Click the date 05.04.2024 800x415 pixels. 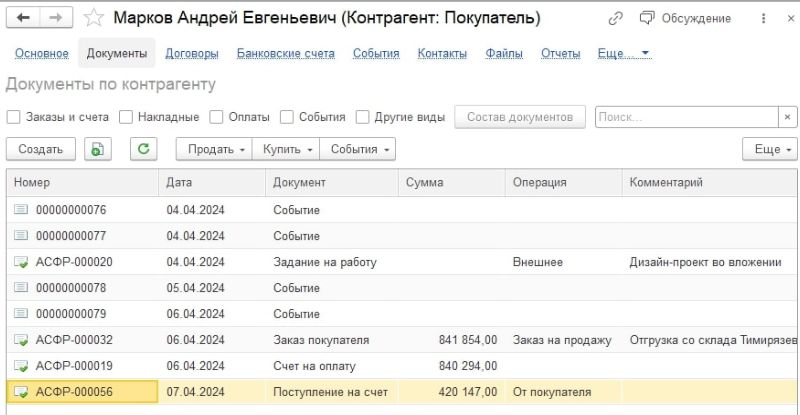point(195,287)
